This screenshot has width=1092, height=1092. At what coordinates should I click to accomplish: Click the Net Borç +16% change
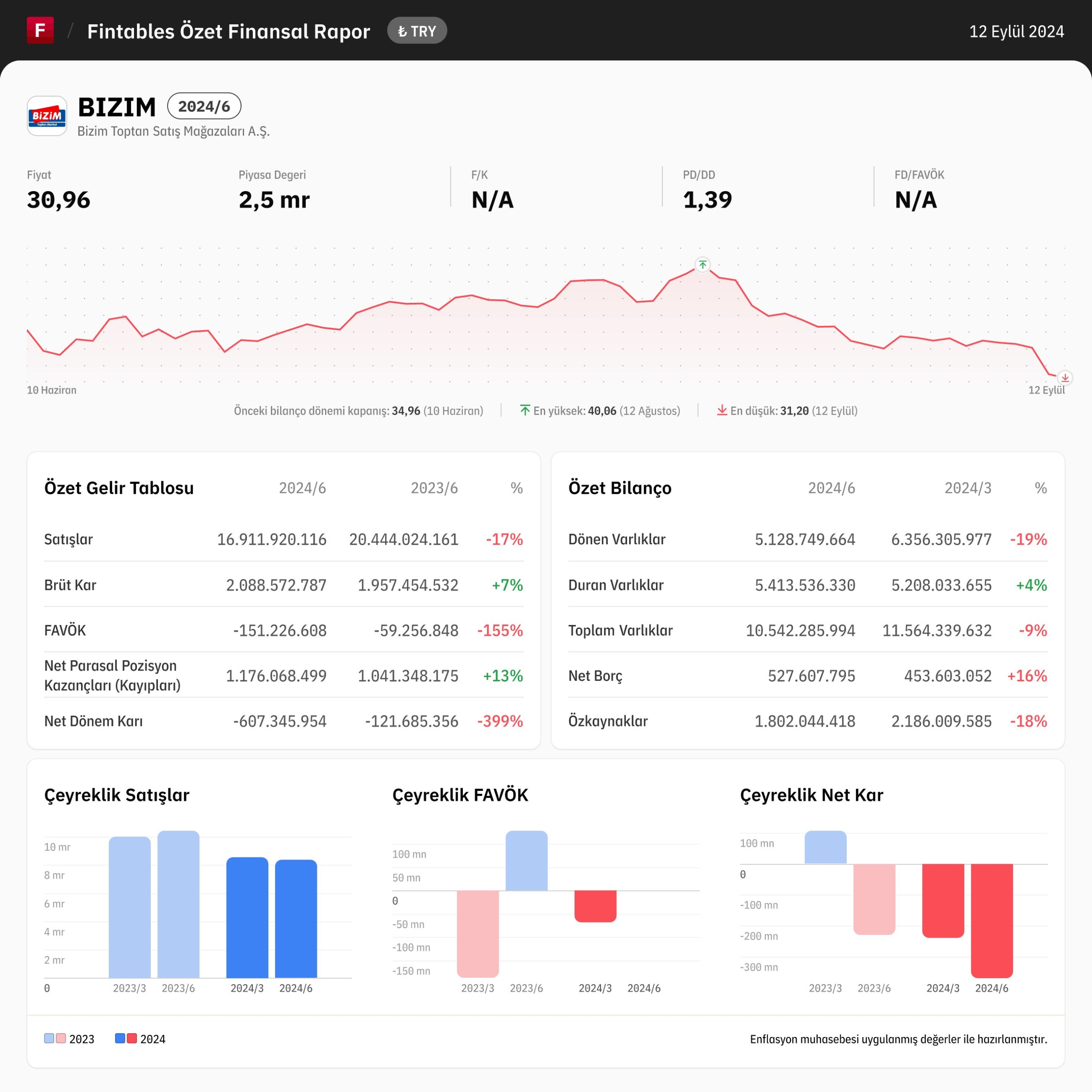[1027, 675]
